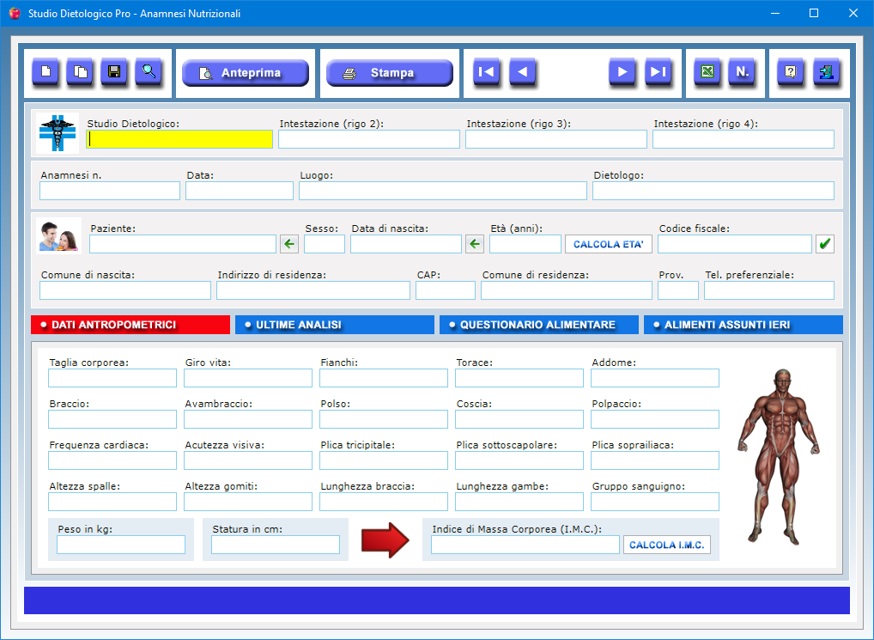Click the Taglia corporea field
The height and width of the screenshot is (640, 874).
click(113, 378)
